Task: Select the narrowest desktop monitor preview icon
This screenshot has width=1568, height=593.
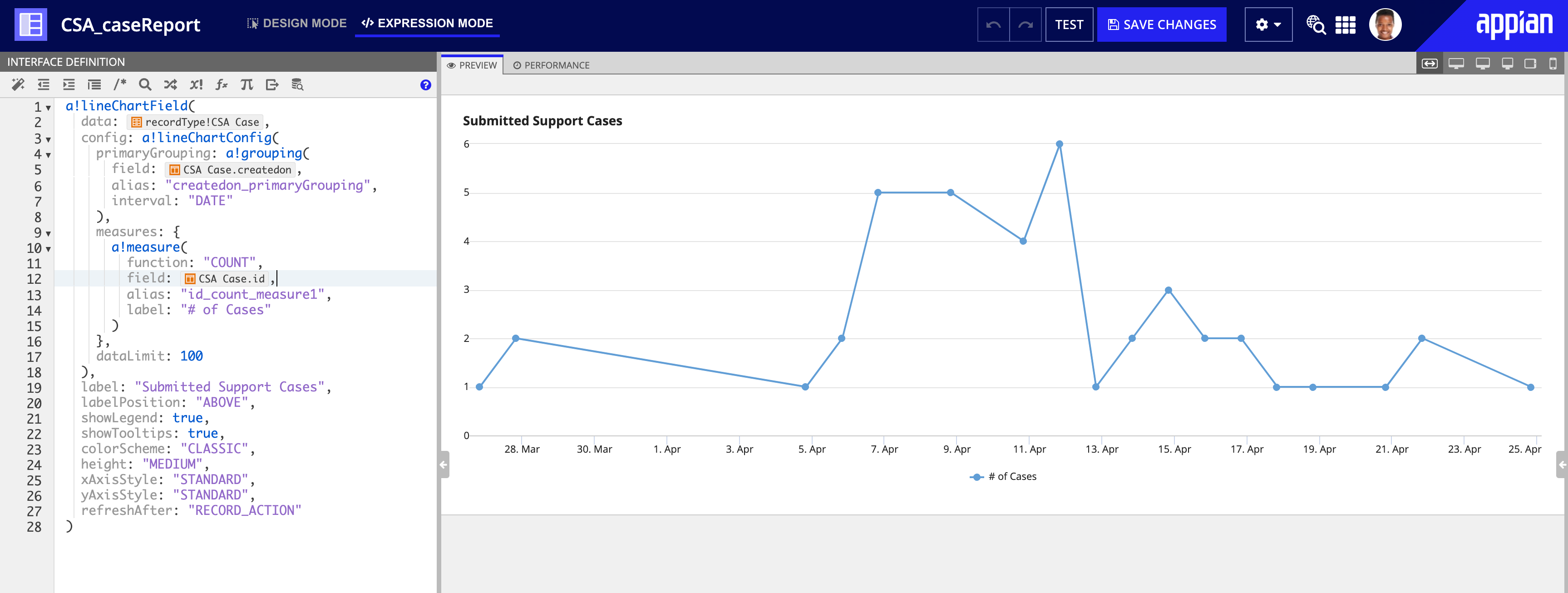Action: (x=1508, y=64)
